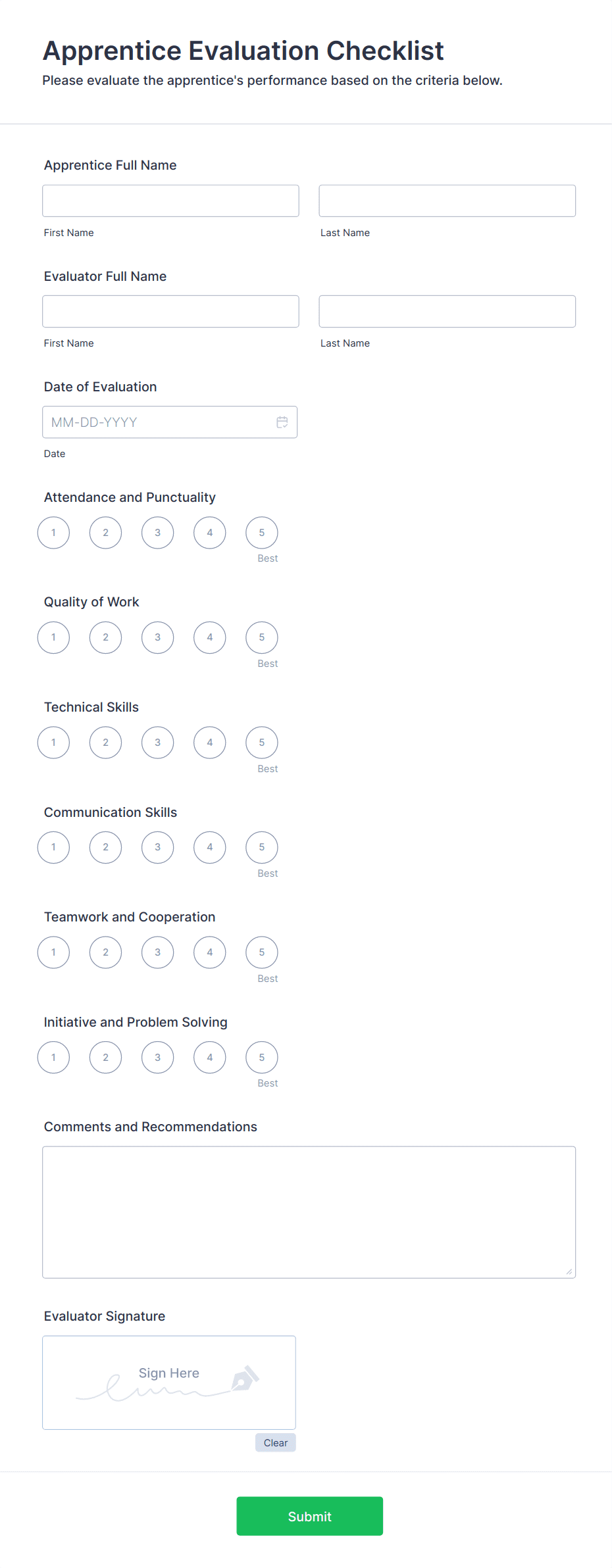
Task: Choose rating 3 for Quality of Work
Action: click(157, 637)
